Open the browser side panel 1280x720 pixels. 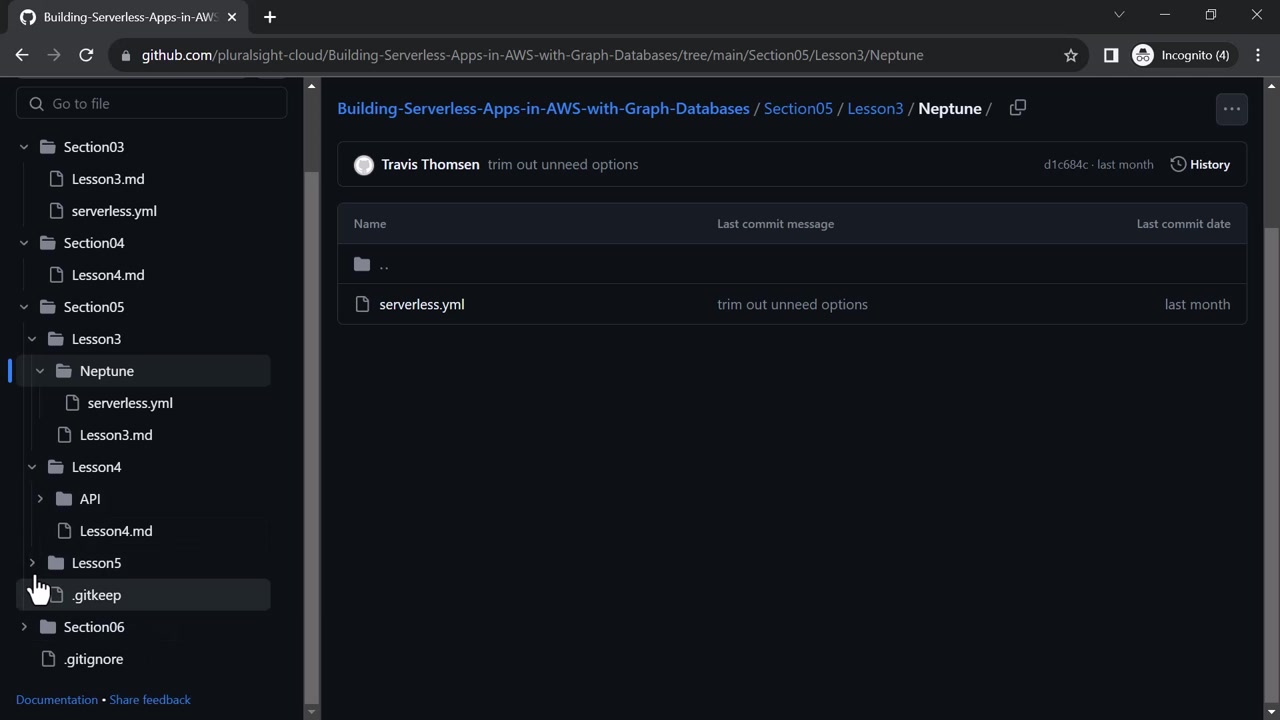point(1111,55)
